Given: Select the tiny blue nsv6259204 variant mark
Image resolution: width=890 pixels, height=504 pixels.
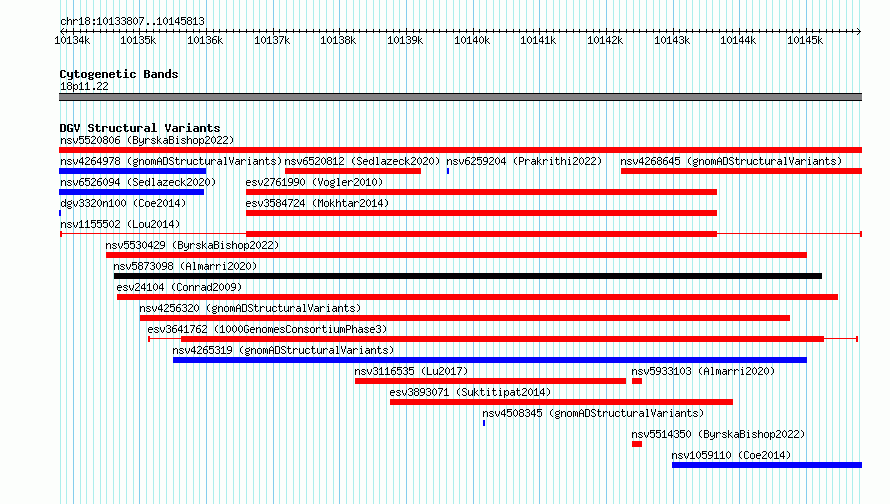Looking at the screenshot, I should [448, 171].
